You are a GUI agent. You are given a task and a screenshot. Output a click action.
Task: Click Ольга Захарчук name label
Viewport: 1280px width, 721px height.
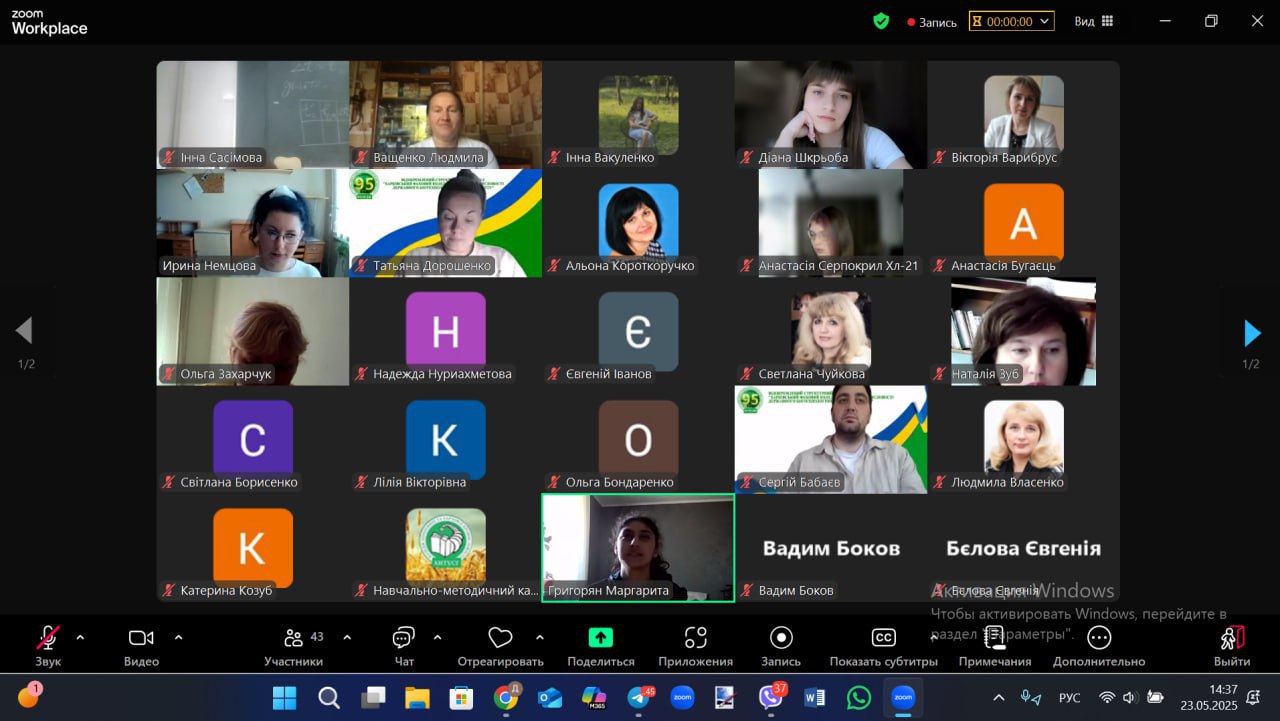pyautogui.click(x=226, y=374)
